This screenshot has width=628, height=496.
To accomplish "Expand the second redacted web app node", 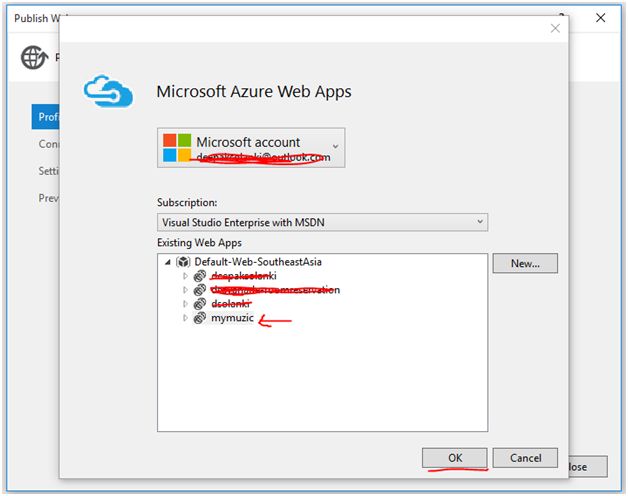I will [185, 290].
